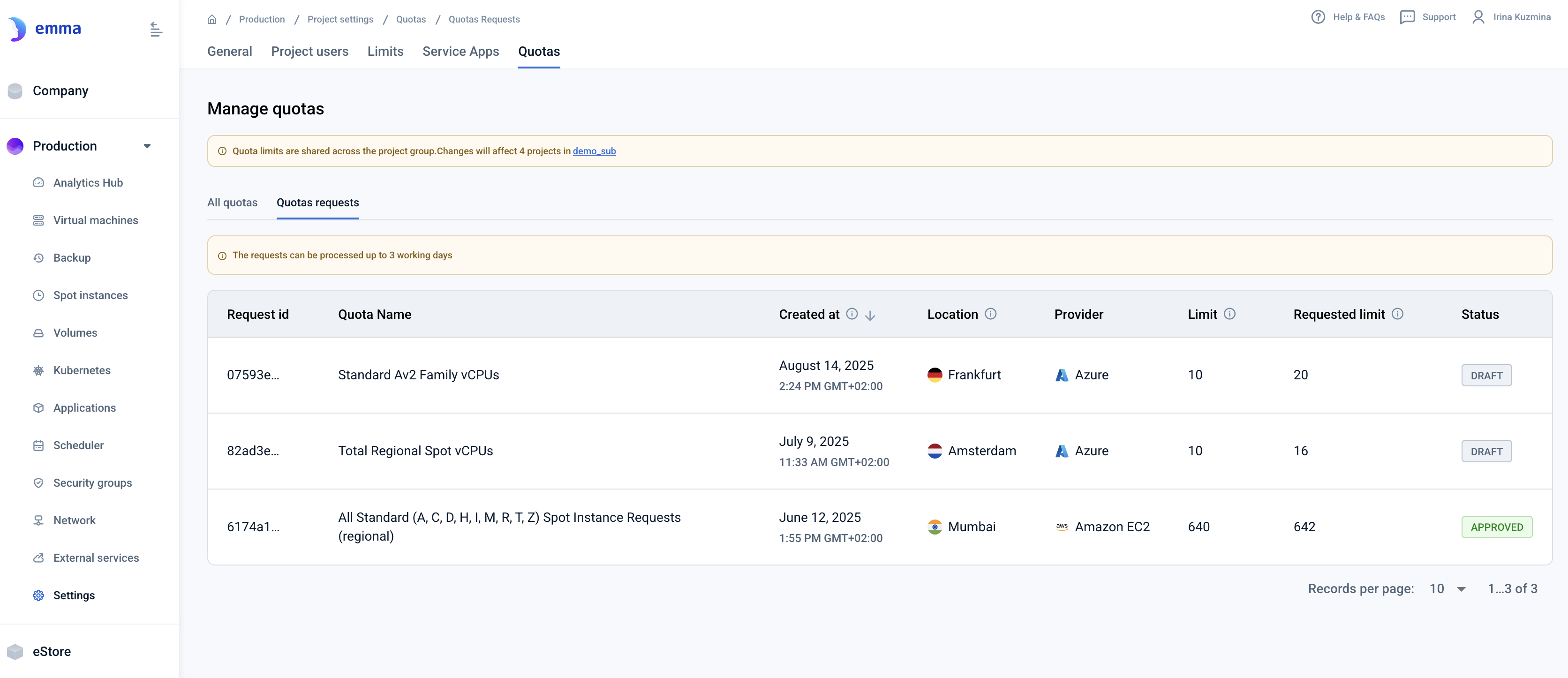
Task: Show the Limit info icon
Action: point(1229,314)
